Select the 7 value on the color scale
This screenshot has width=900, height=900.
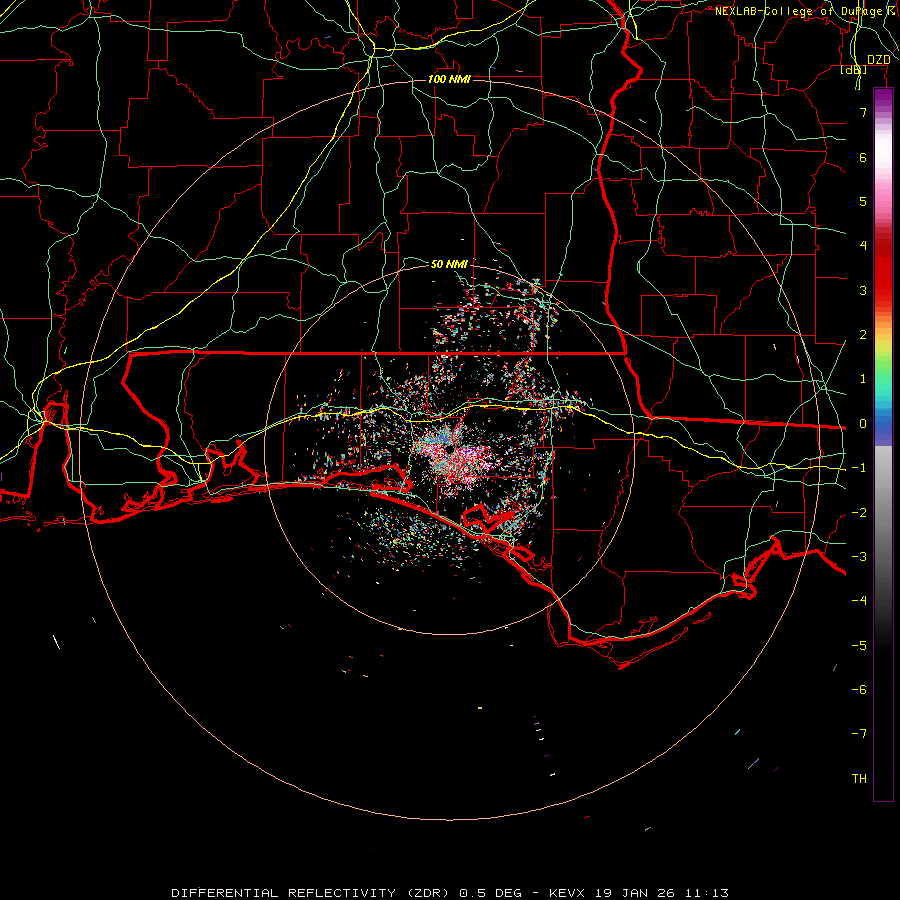[863, 112]
